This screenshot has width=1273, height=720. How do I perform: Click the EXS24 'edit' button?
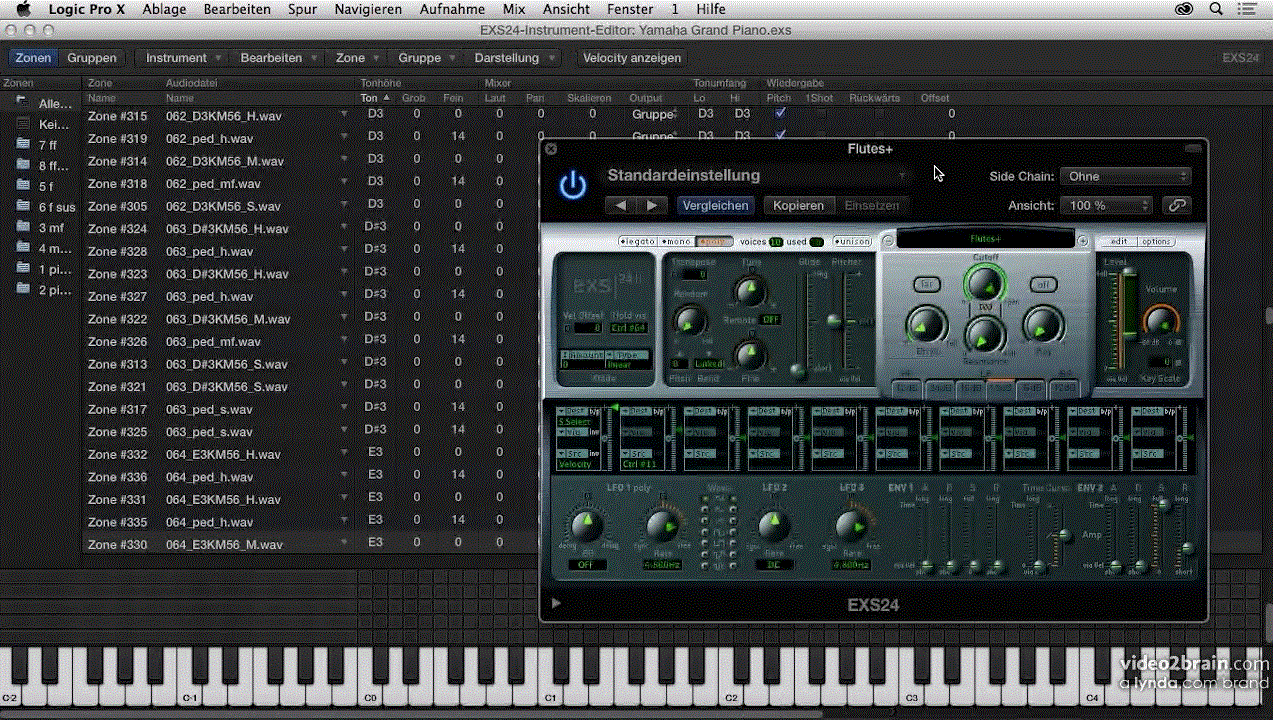[x=1118, y=241]
